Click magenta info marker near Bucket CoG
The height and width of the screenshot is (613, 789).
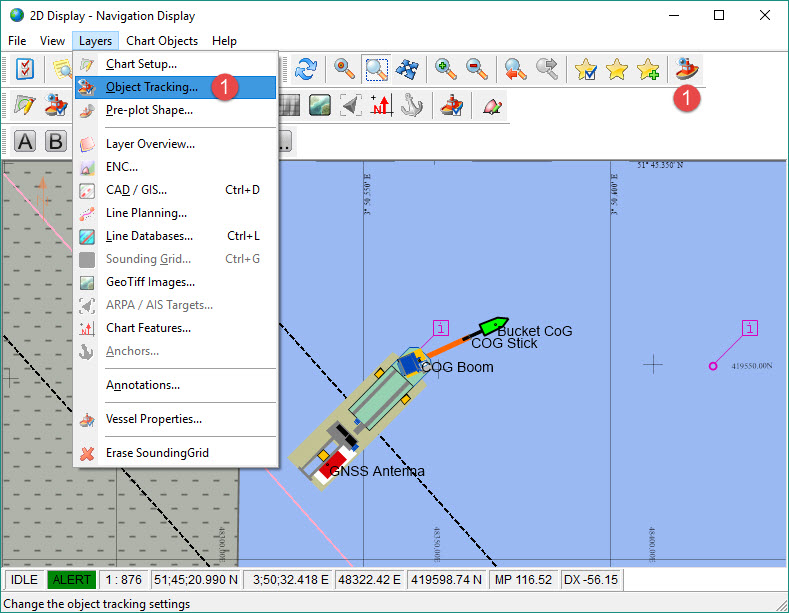pos(441,328)
